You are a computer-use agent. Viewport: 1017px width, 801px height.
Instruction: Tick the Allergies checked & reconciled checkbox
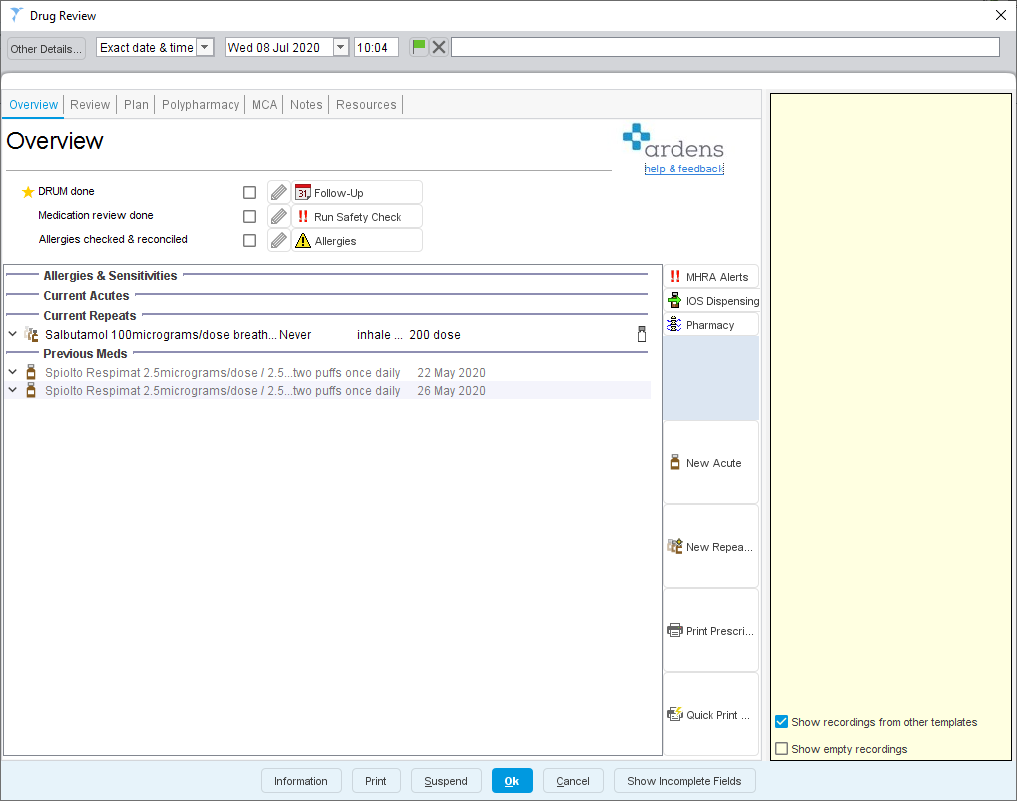(x=249, y=239)
